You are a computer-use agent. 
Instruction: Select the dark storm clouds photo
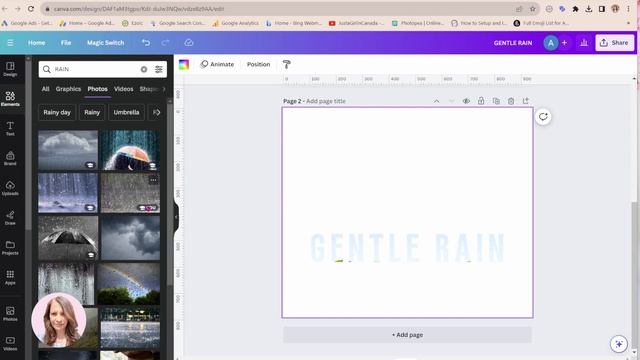point(130,238)
